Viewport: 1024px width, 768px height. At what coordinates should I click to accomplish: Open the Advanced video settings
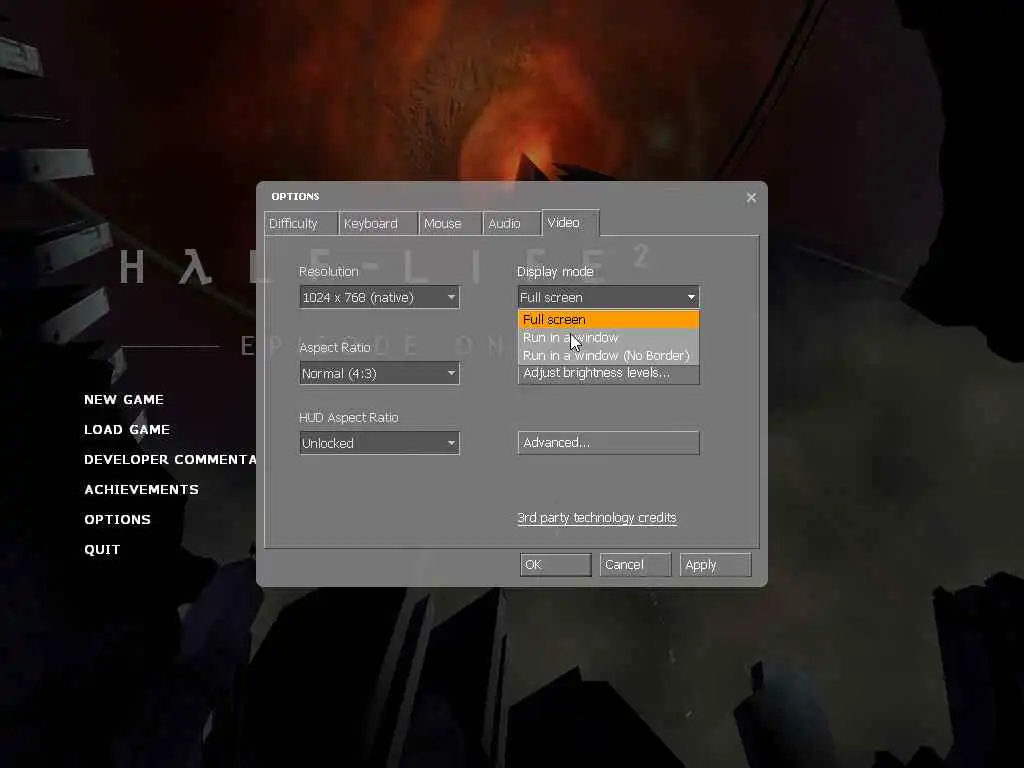click(x=608, y=443)
